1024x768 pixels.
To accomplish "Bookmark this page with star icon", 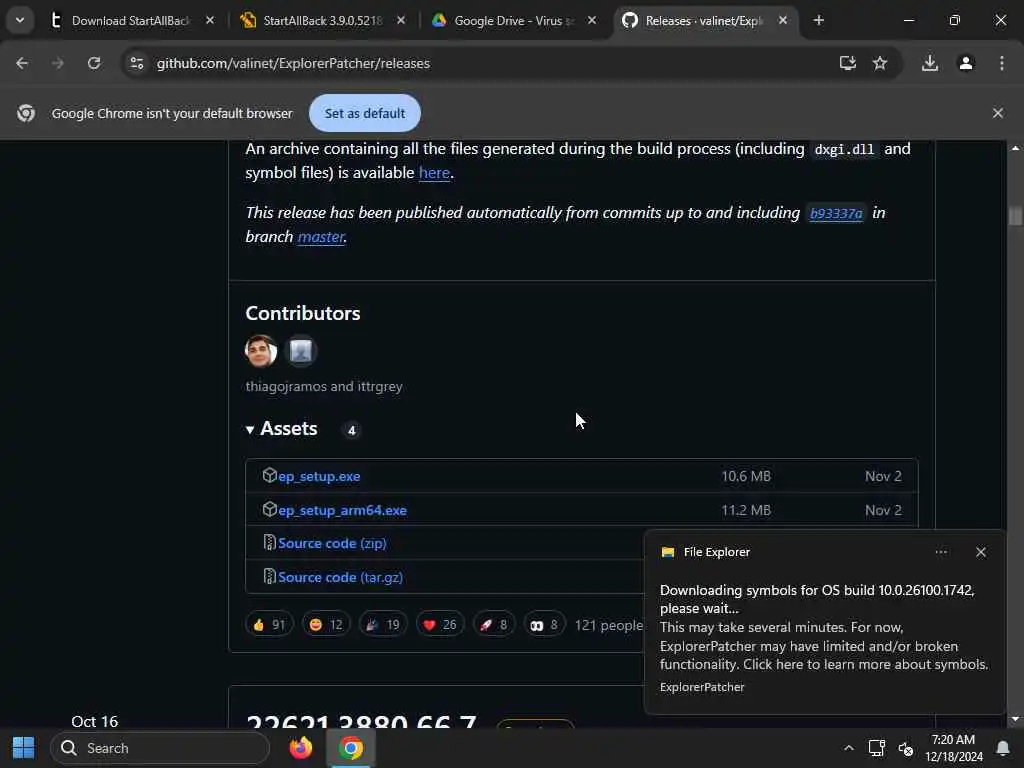I will click(x=880, y=63).
